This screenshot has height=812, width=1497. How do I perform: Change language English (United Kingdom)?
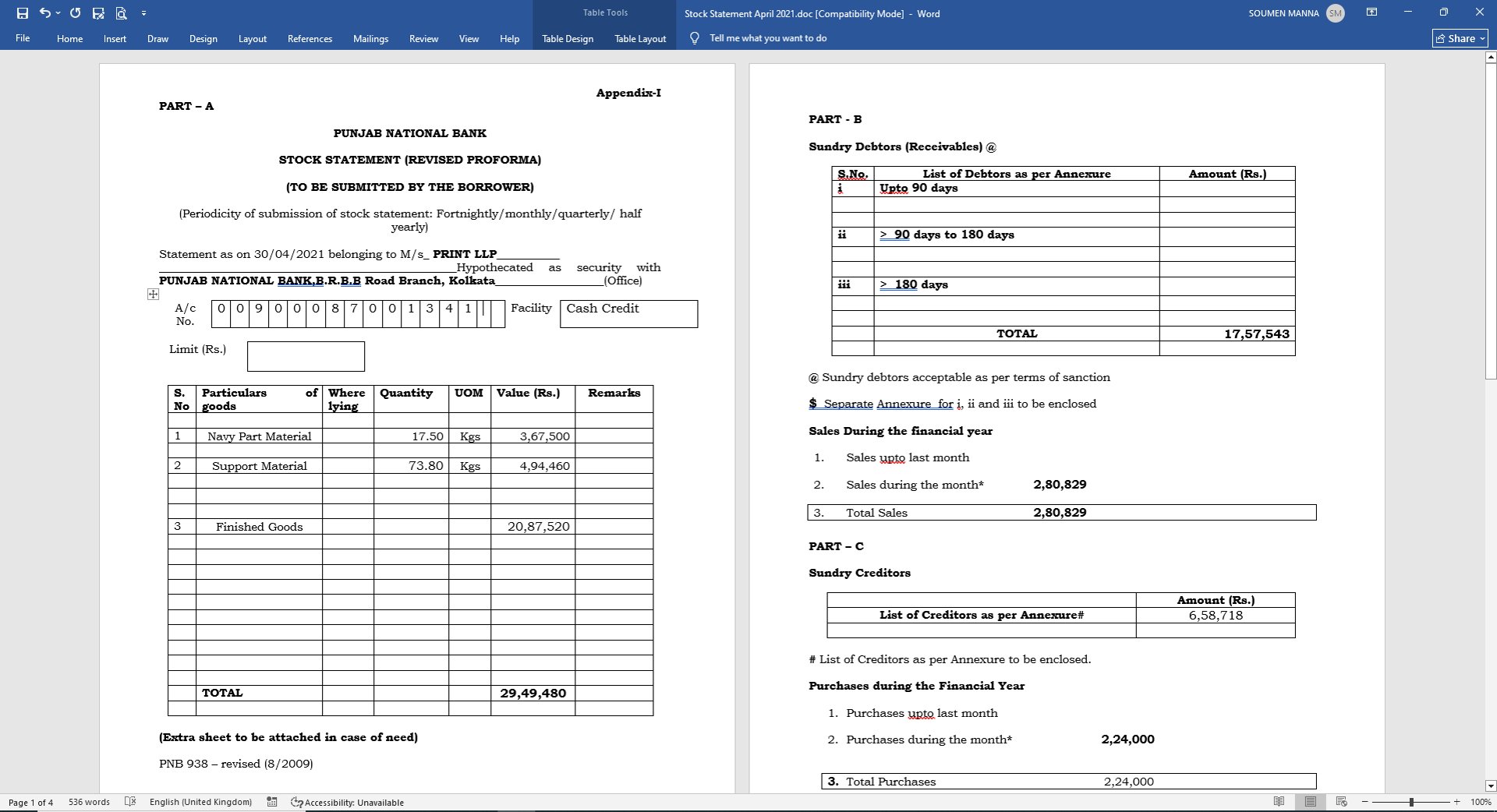200,802
